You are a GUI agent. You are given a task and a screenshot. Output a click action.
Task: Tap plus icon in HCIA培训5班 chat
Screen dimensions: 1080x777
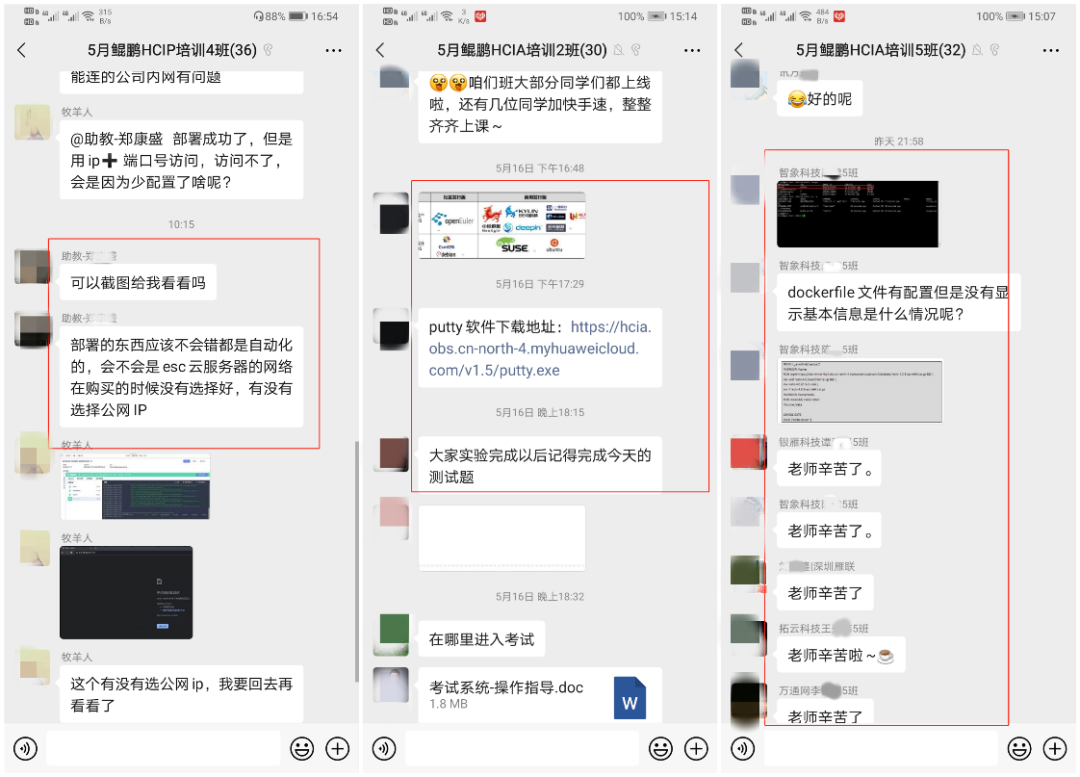point(1055,748)
